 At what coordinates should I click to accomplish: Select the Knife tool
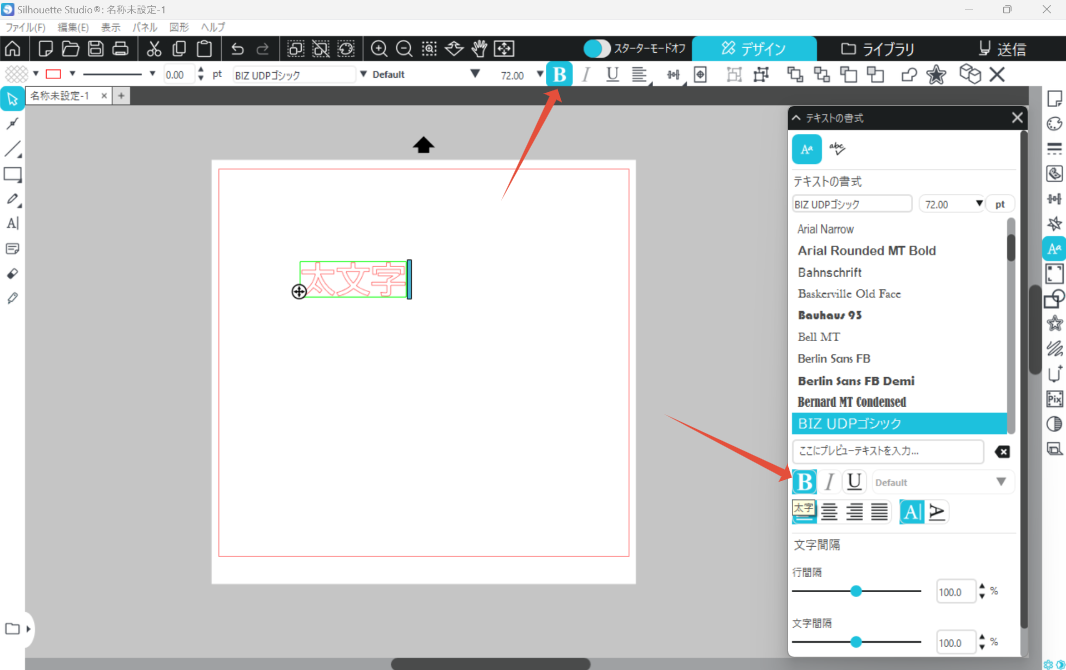(x=12, y=298)
